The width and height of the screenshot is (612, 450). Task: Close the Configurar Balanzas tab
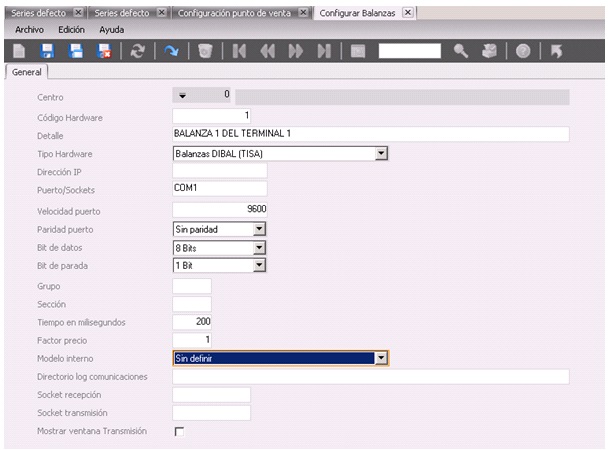[x=408, y=12]
